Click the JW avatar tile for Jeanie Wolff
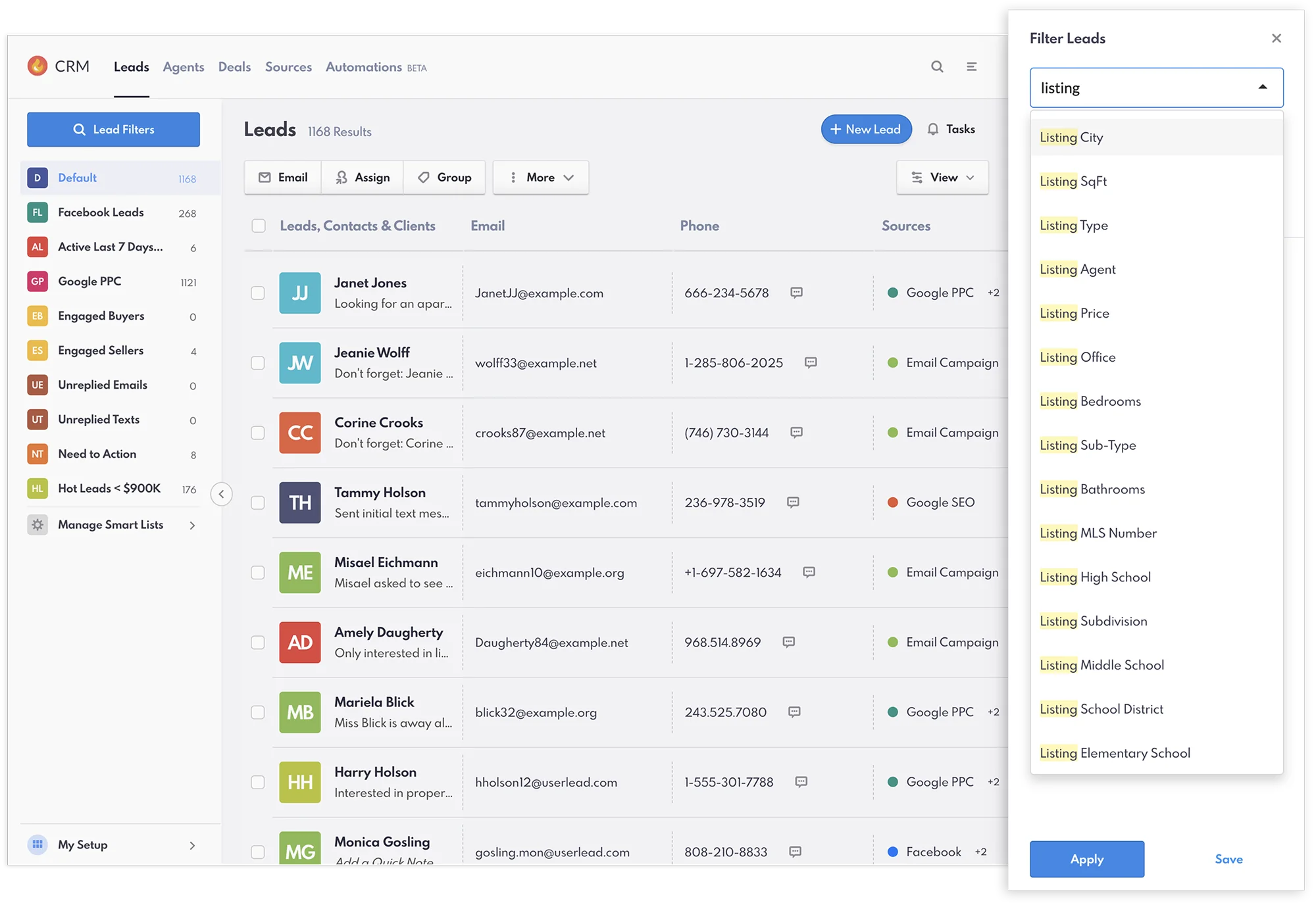1316x903 pixels. tap(300, 363)
